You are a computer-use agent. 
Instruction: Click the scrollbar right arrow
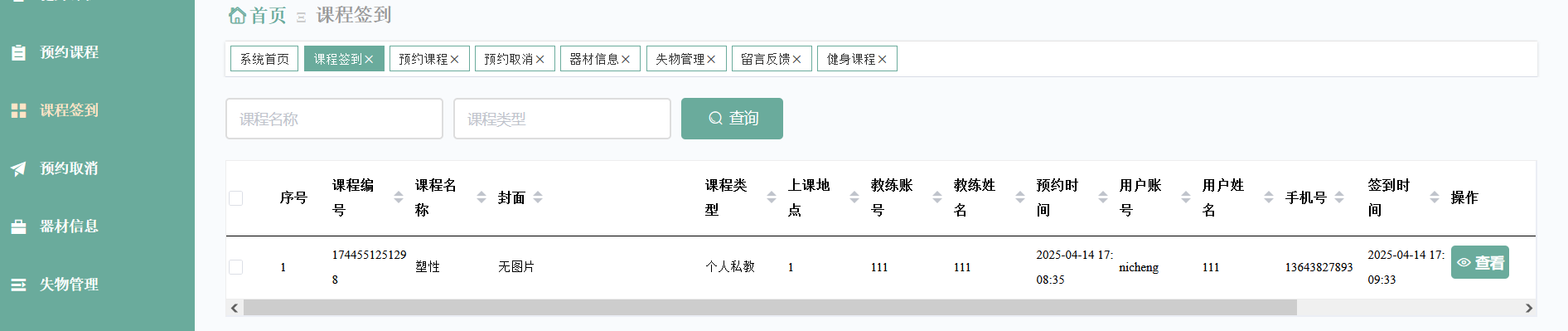point(1529,308)
